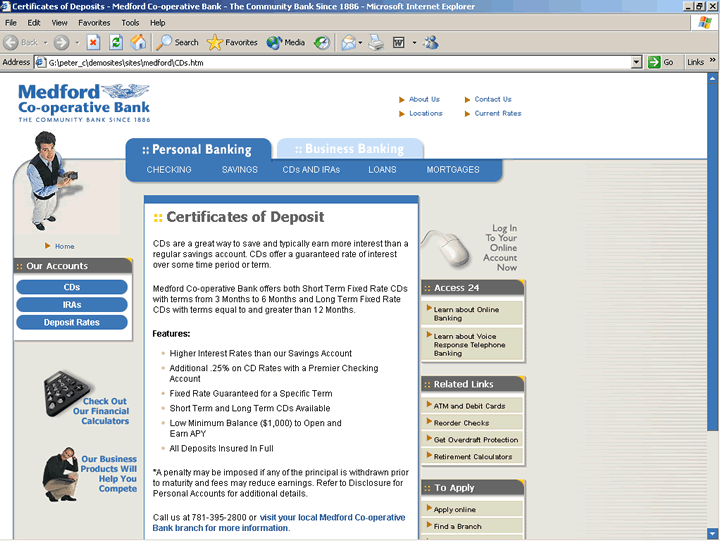The image size is (720, 541).
Task: Open the Favorites menu in the menu bar
Action: click(94, 23)
